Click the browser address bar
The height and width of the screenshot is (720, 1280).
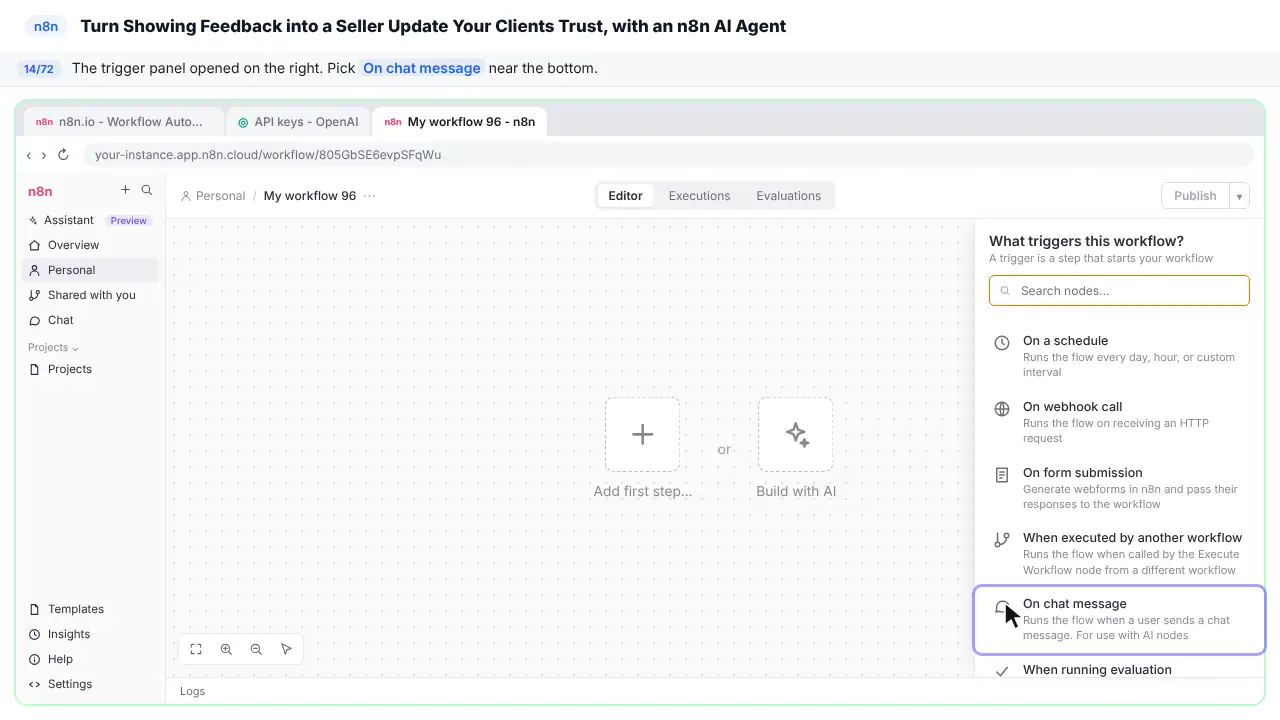[667, 155]
